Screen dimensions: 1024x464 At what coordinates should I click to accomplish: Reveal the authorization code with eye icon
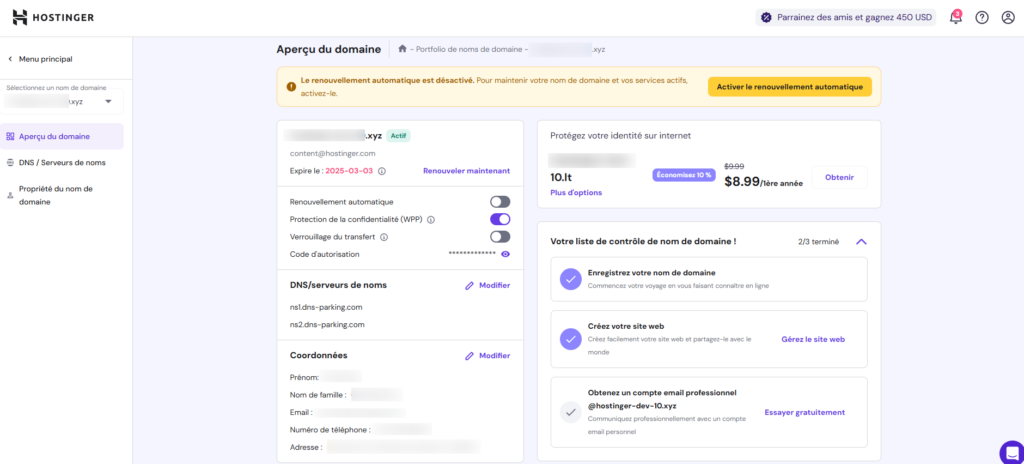tap(505, 254)
